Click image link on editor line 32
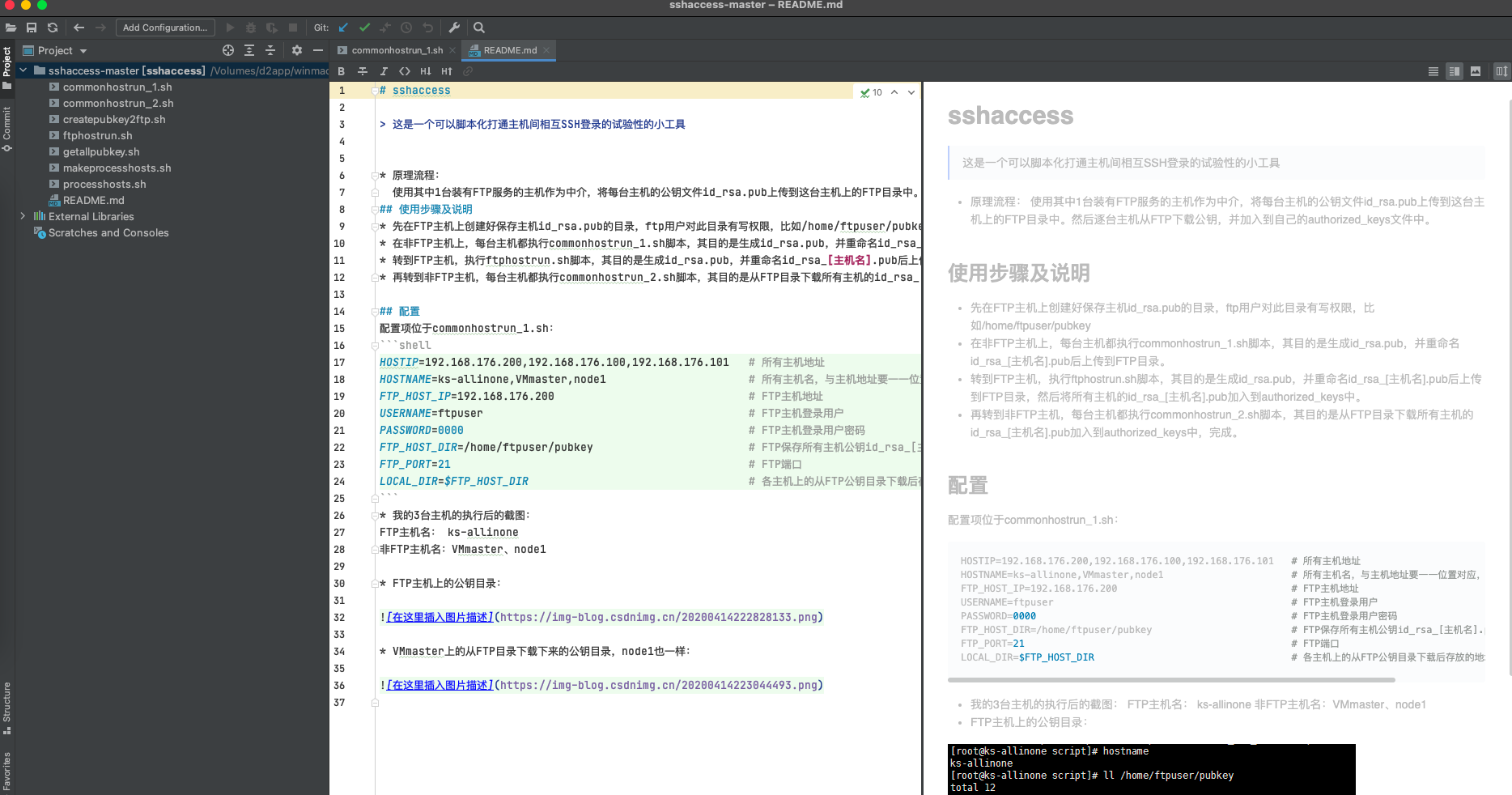 (x=601, y=617)
